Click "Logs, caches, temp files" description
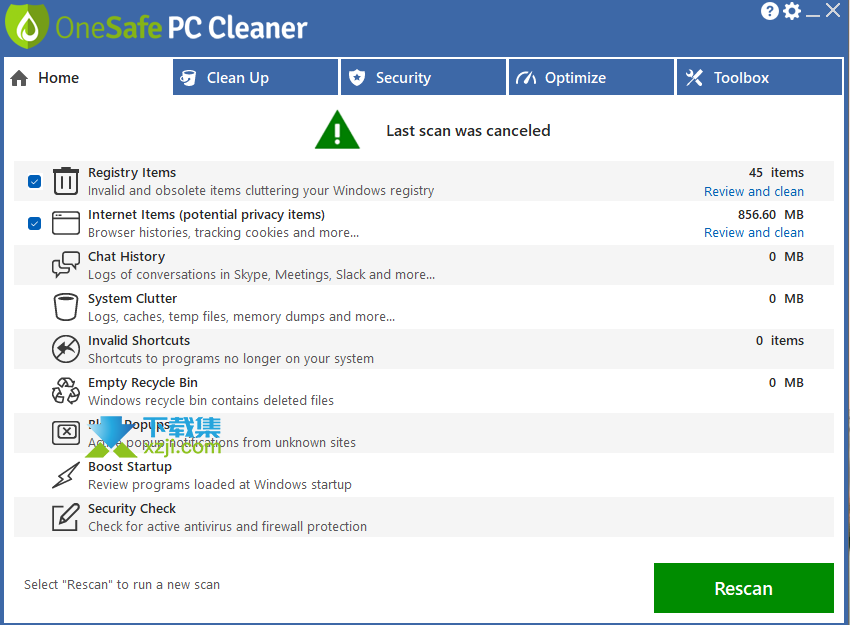 point(241,317)
